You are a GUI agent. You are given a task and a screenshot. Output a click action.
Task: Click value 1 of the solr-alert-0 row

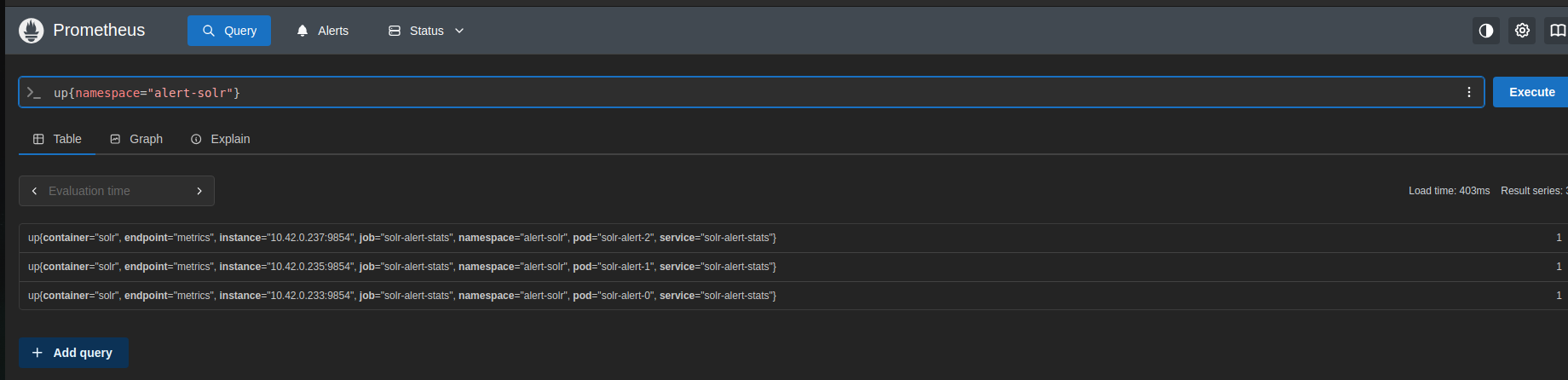click(x=1559, y=296)
